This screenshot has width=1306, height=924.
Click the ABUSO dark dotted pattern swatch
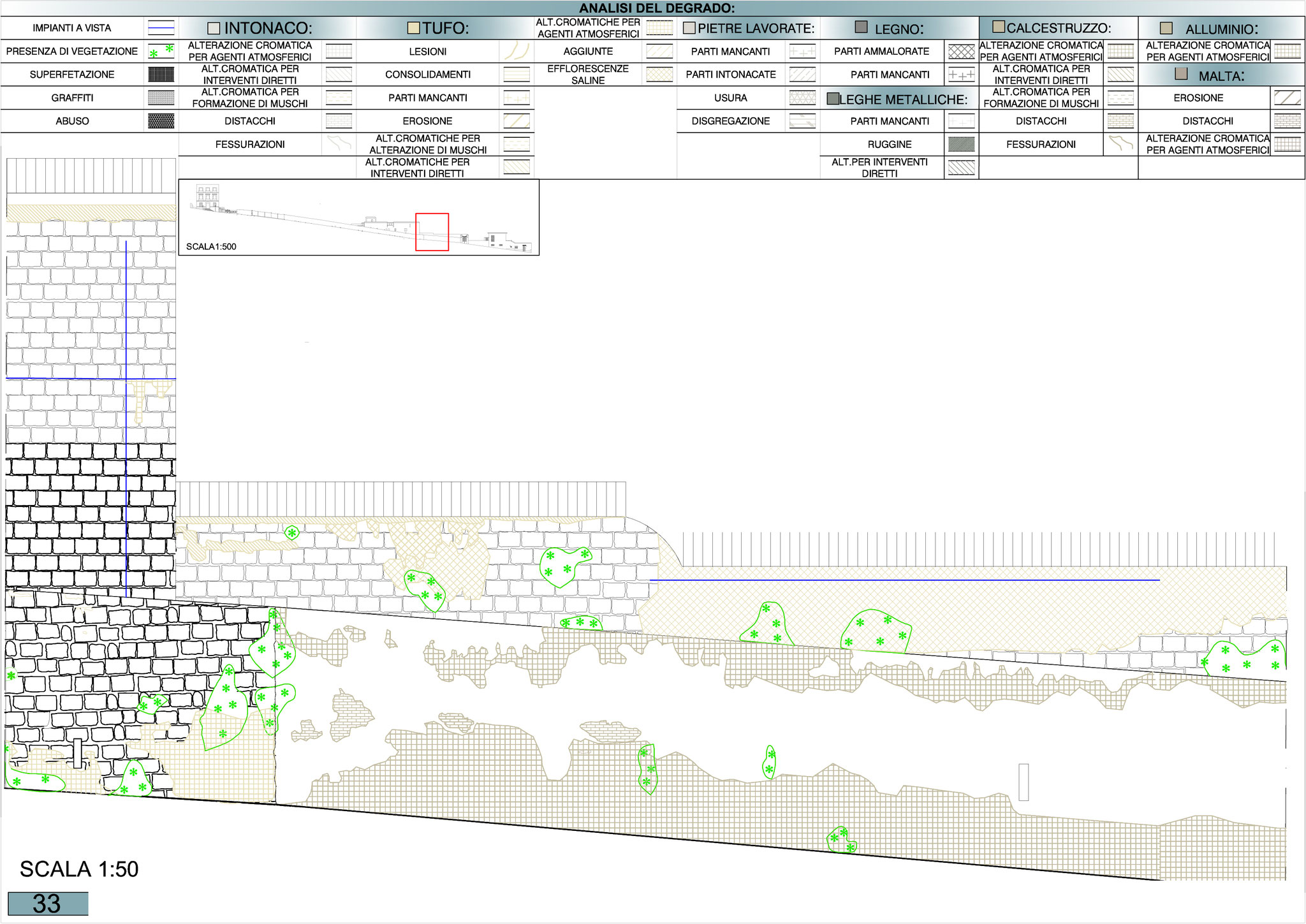click(x=161, y=121)
